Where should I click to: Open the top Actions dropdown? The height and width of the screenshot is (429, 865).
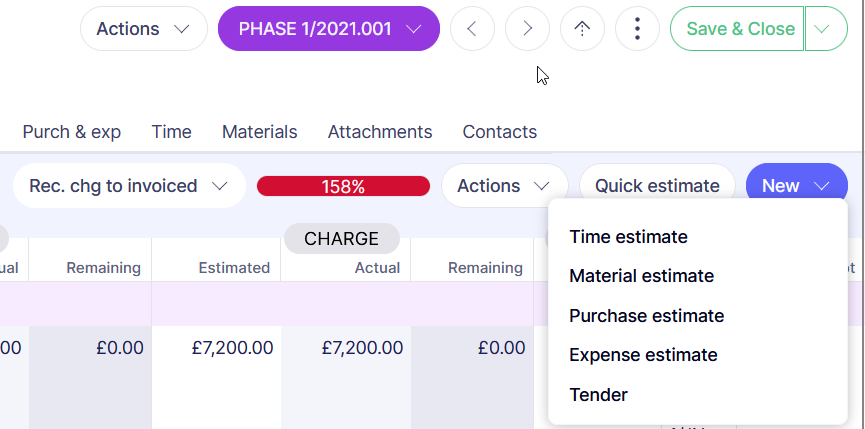(x=143, y=29)
